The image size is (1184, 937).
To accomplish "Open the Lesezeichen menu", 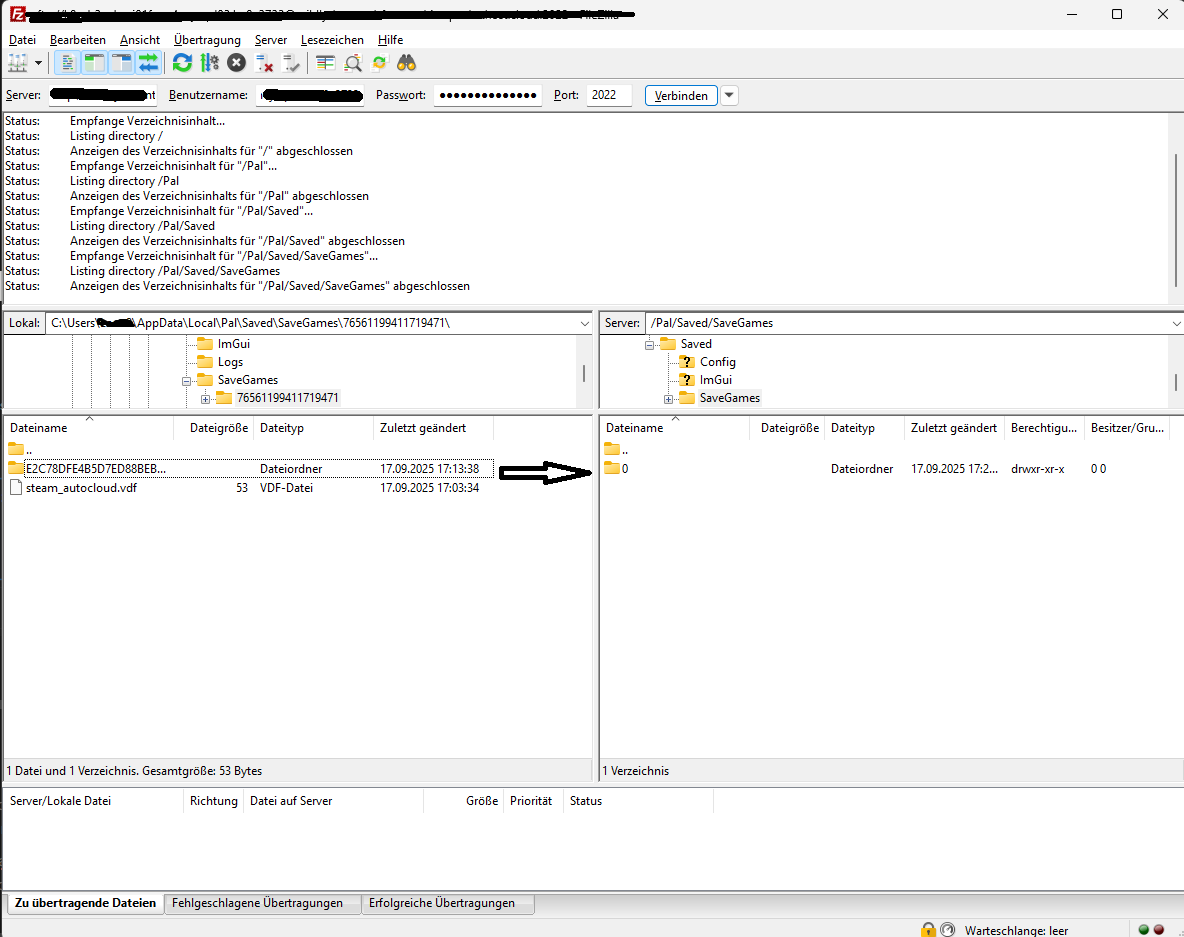I will pos(332,40).
